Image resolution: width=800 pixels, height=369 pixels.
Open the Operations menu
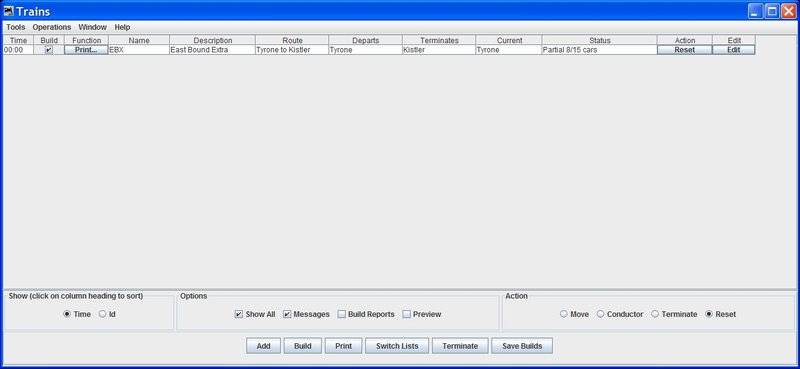[52, 27]
